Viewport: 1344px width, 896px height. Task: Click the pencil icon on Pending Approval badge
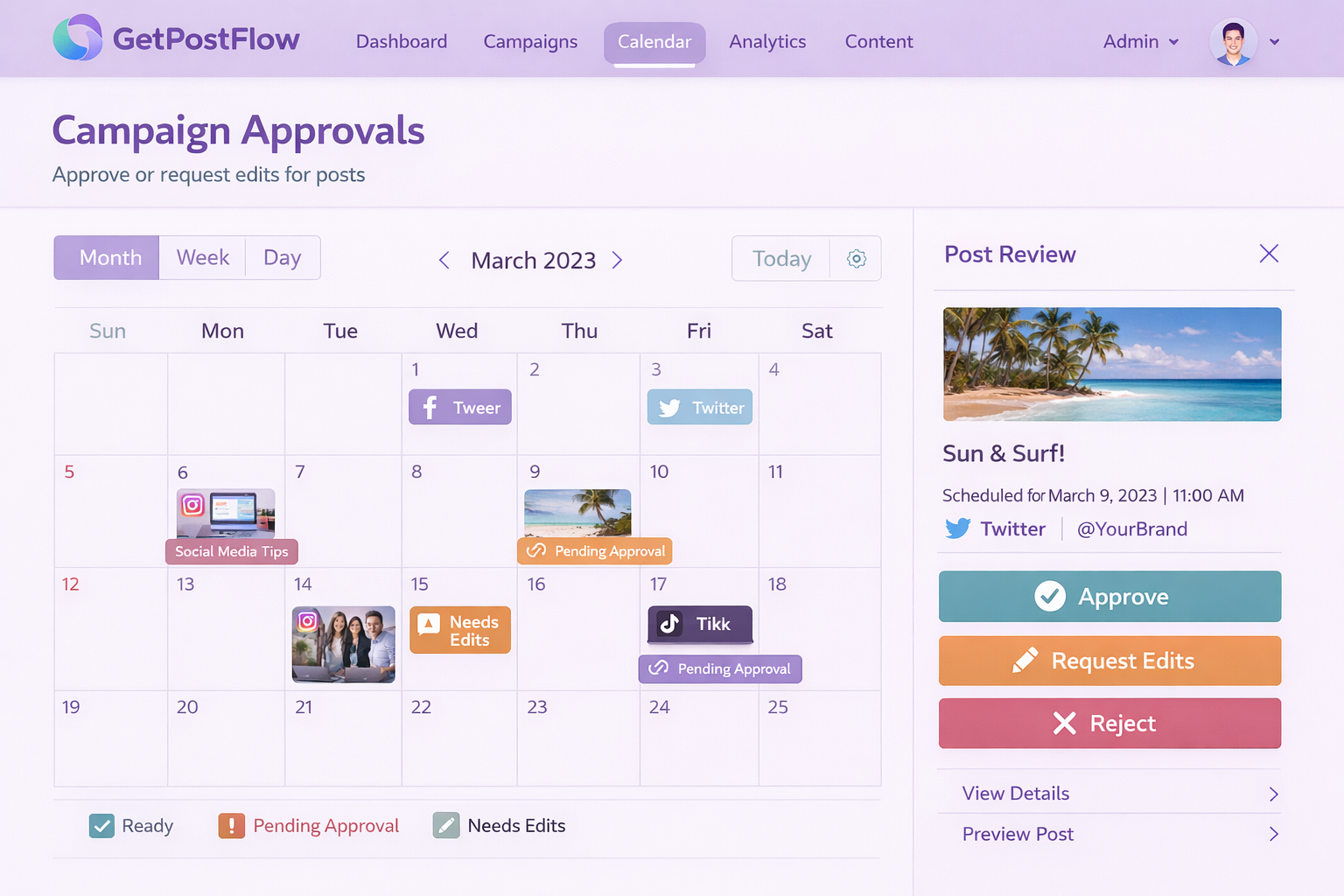point(535,550)
